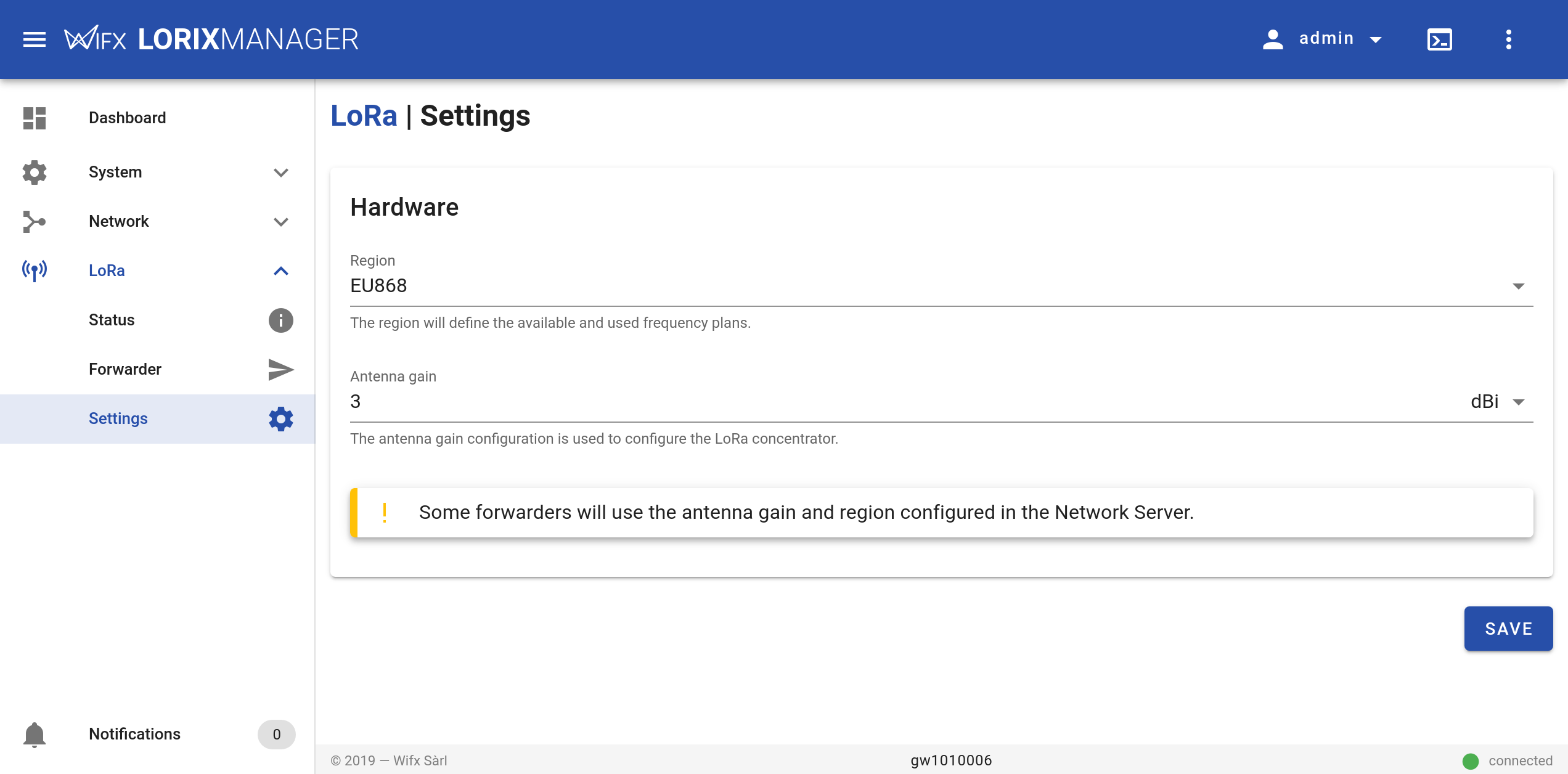1568x774 pixels.
Task: Click the LoRa signal icon in sidebar
Action: [35, 270]
